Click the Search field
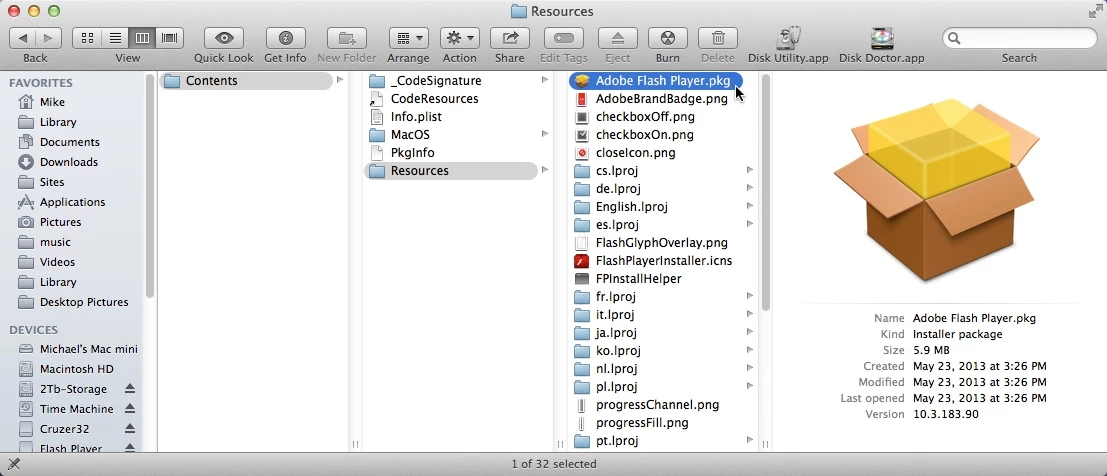The image size is (1107, 476). (1019, 38)
